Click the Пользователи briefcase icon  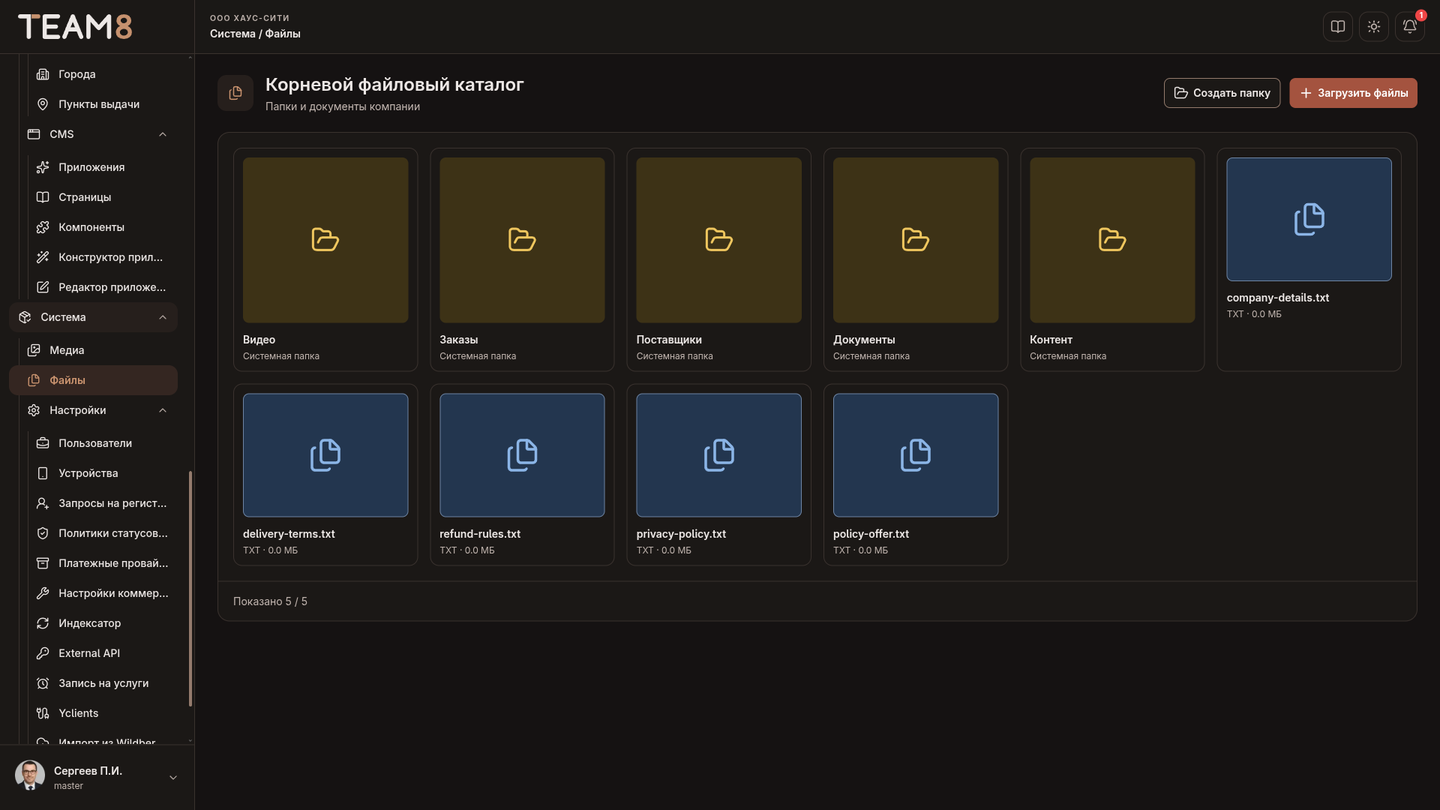coord(43,443)
